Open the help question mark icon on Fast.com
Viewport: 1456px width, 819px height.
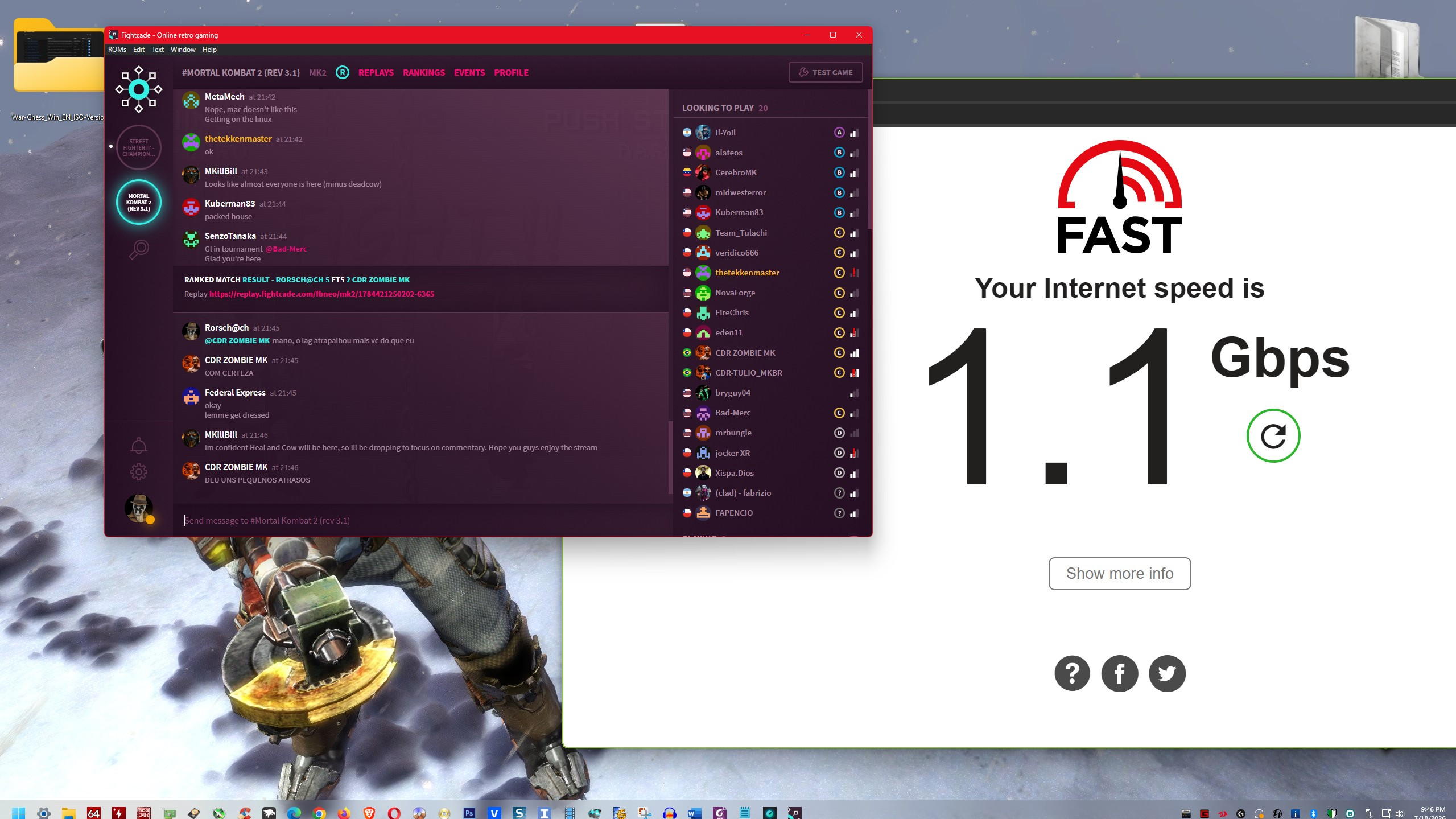(x=1072, y=673)
